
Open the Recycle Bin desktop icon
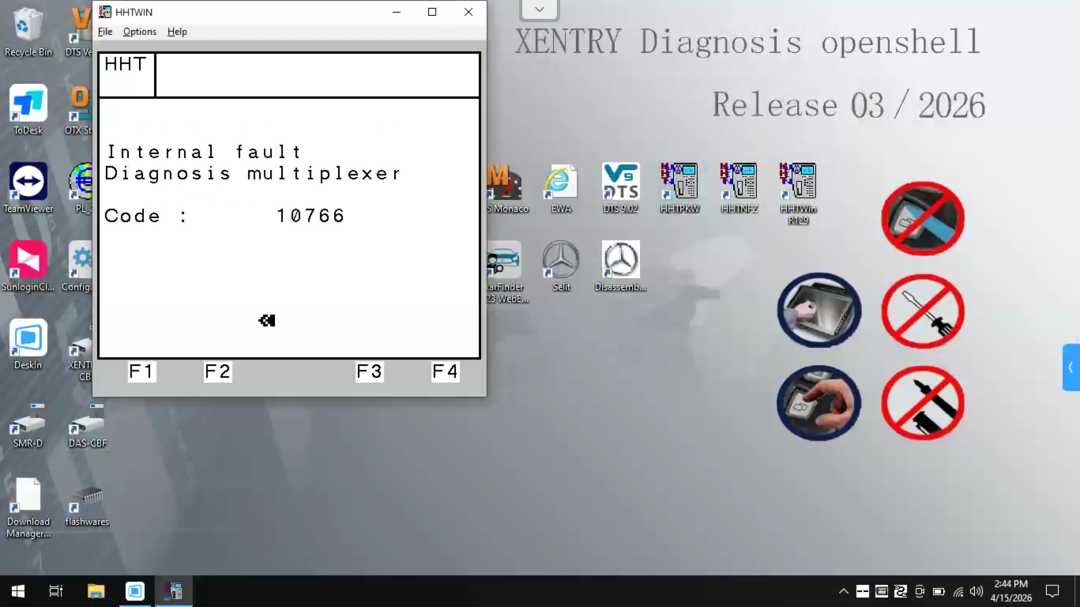pos(28,31)
